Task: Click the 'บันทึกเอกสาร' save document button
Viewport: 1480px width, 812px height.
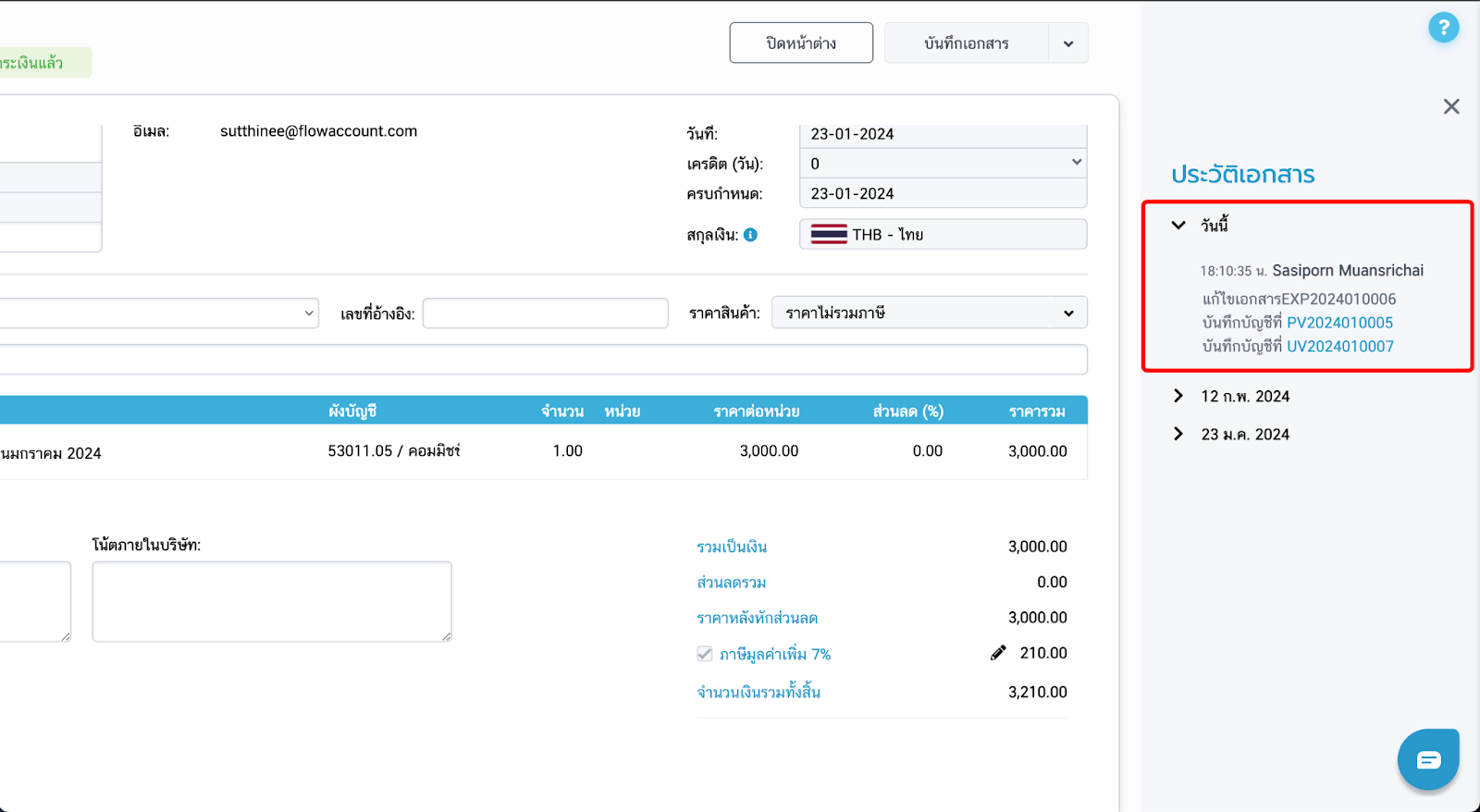Action: pos(966,43)
